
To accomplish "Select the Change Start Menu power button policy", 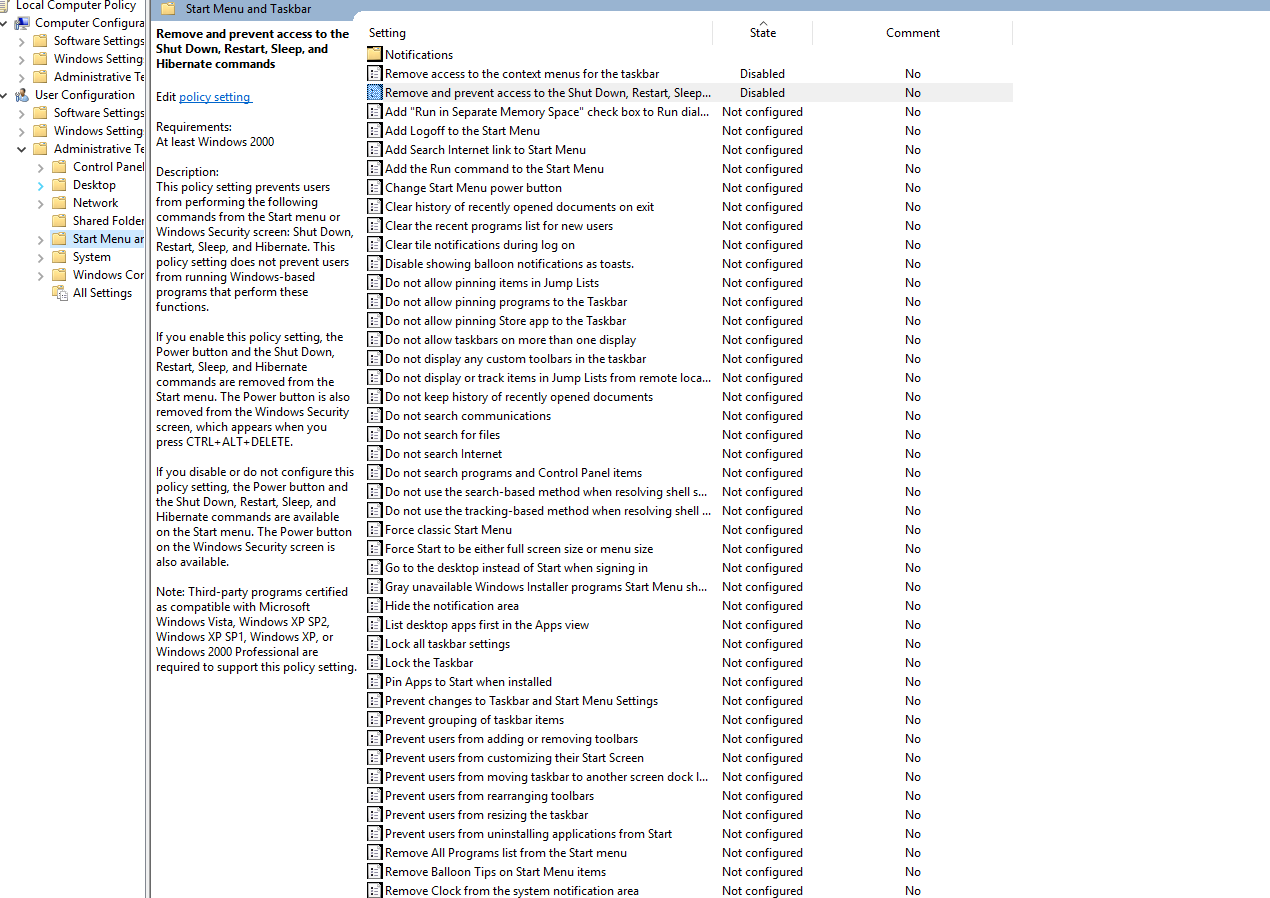I will [x=473, y=188].
